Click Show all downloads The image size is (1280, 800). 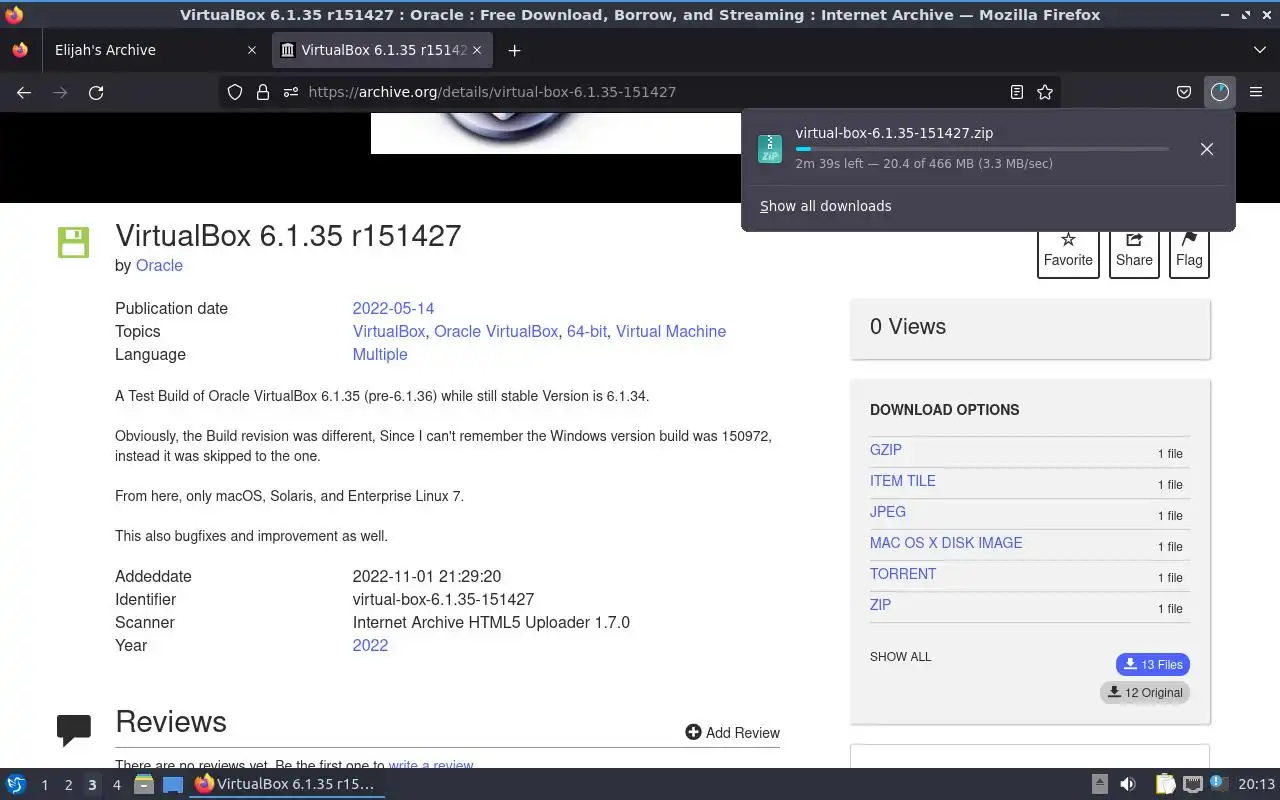point(825,206)
